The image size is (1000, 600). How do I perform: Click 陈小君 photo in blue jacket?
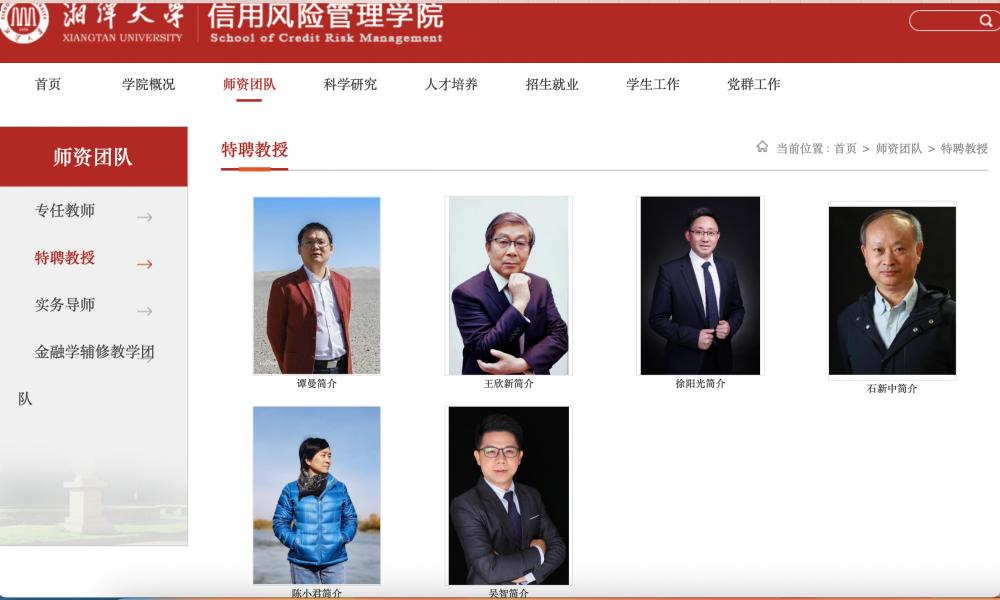click(316, 495)
